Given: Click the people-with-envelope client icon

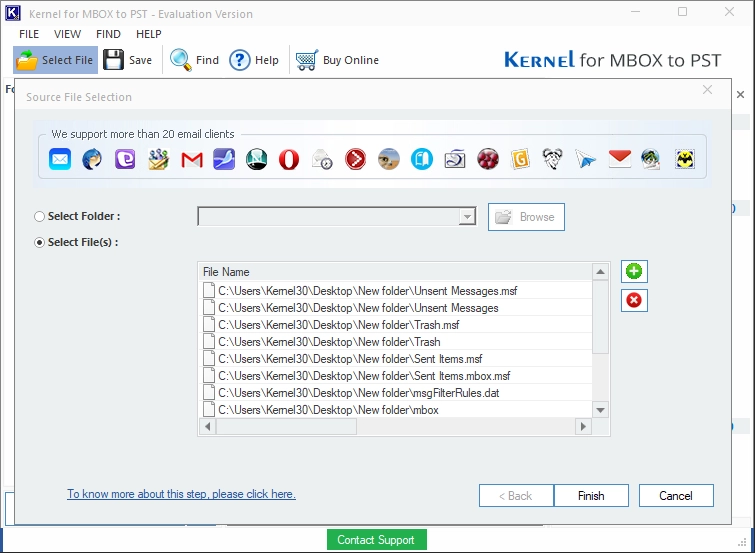Looking at the screenshot, I should coord(158,159).
